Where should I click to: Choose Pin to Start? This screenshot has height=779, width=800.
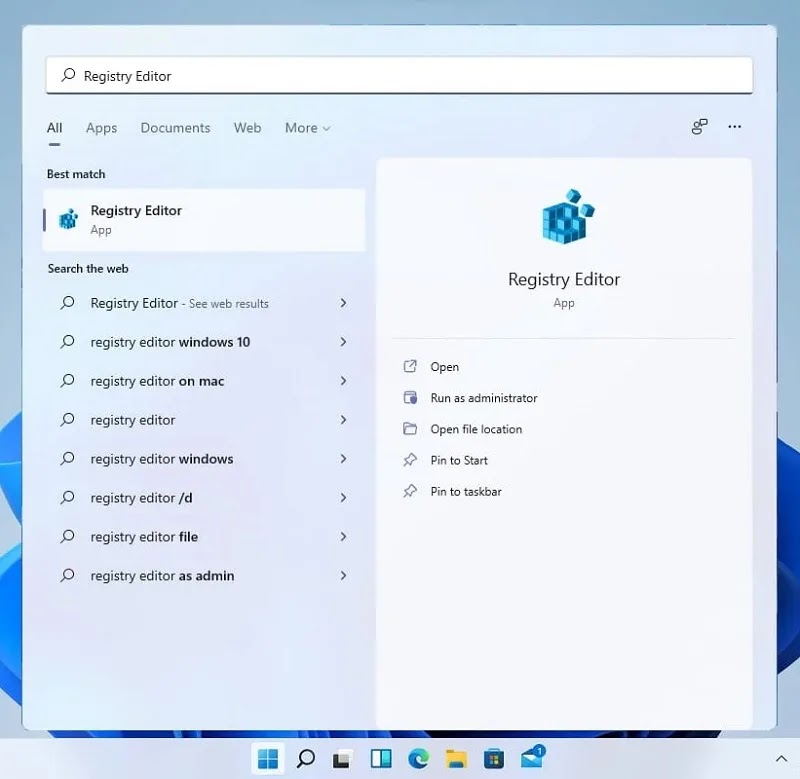459,460
